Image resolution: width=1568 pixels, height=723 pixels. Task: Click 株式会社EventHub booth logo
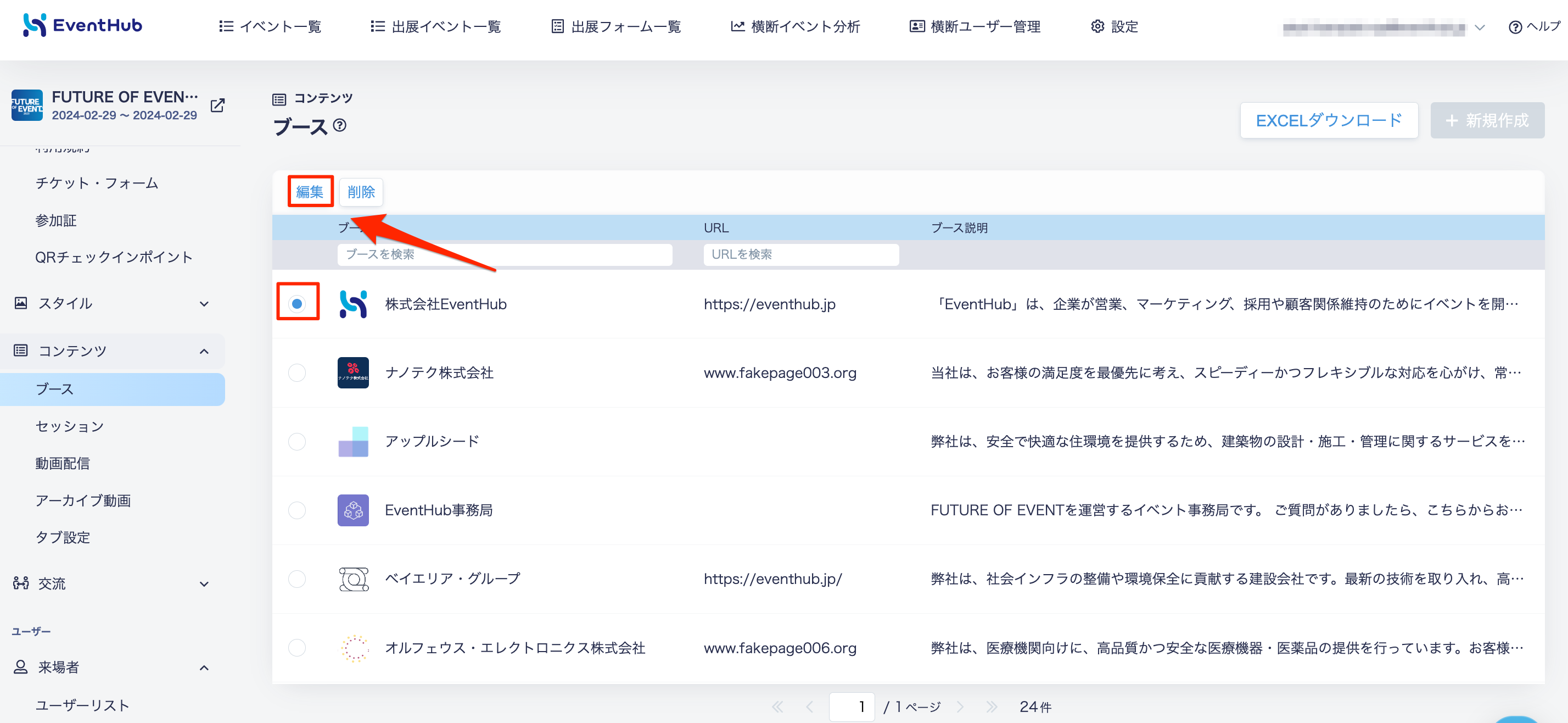click(353, 304)
